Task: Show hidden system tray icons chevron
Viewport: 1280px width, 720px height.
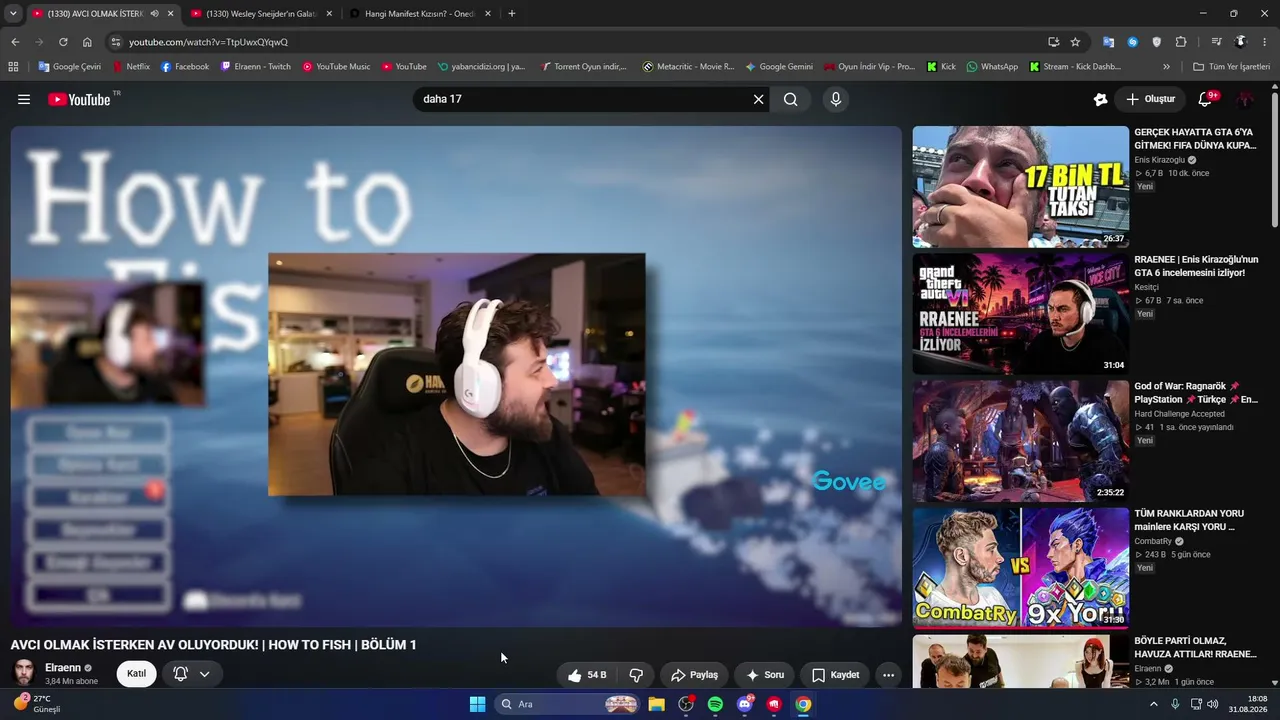Action: click(x=1153, y=704)
